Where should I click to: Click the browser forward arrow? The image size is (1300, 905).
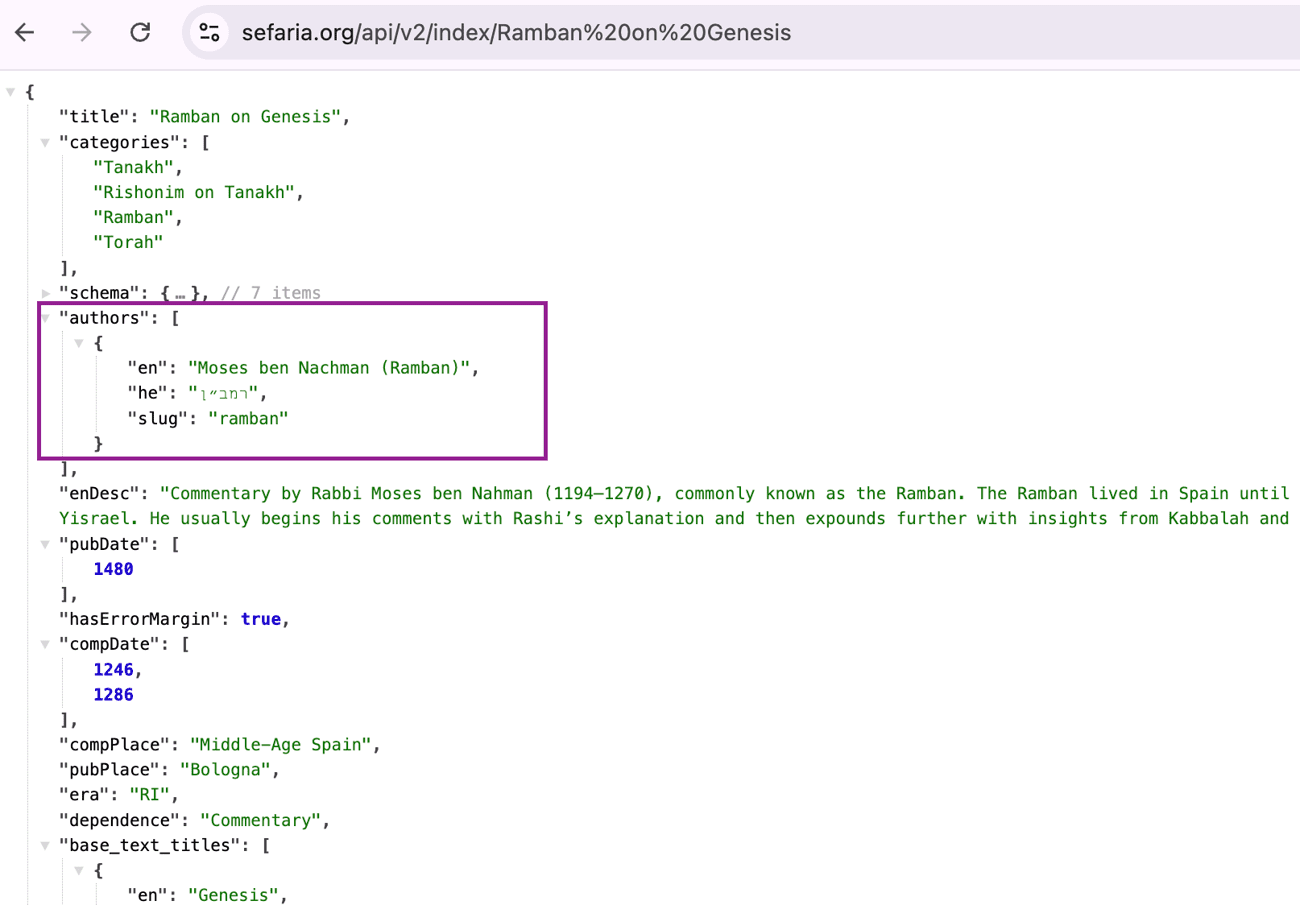click(82, 32)
